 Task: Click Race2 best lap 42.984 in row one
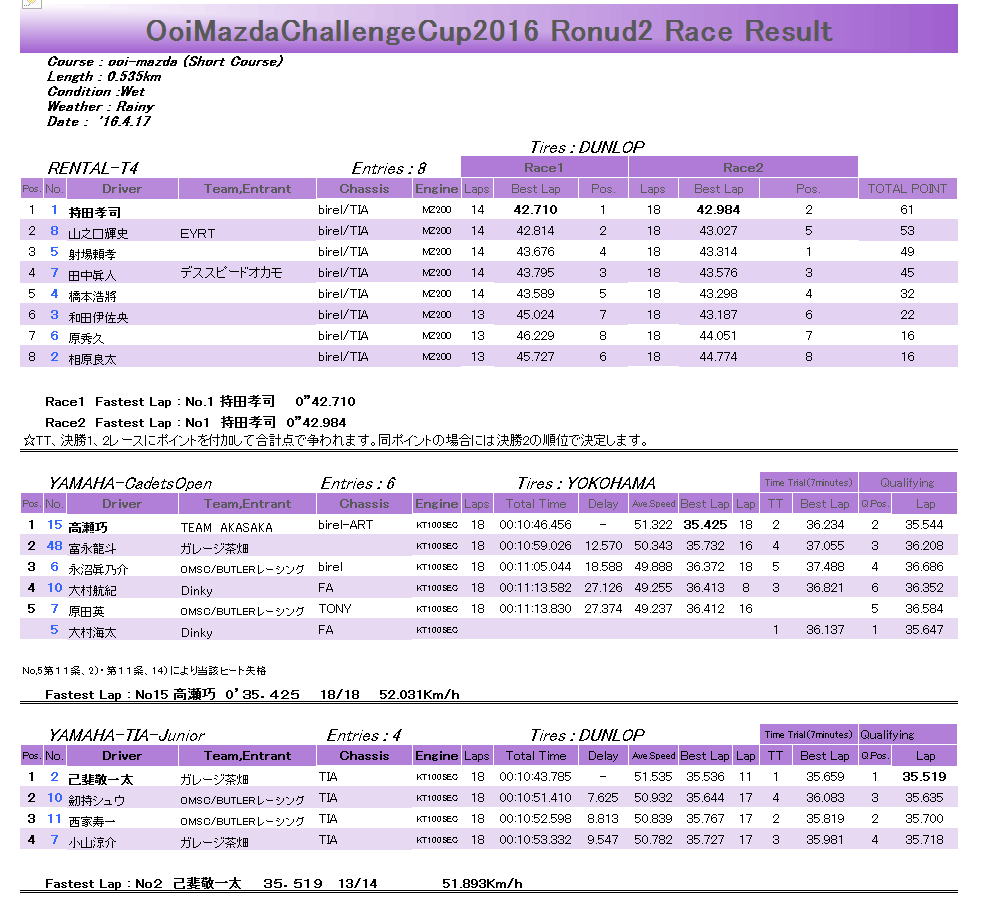(x=718, y=210)
